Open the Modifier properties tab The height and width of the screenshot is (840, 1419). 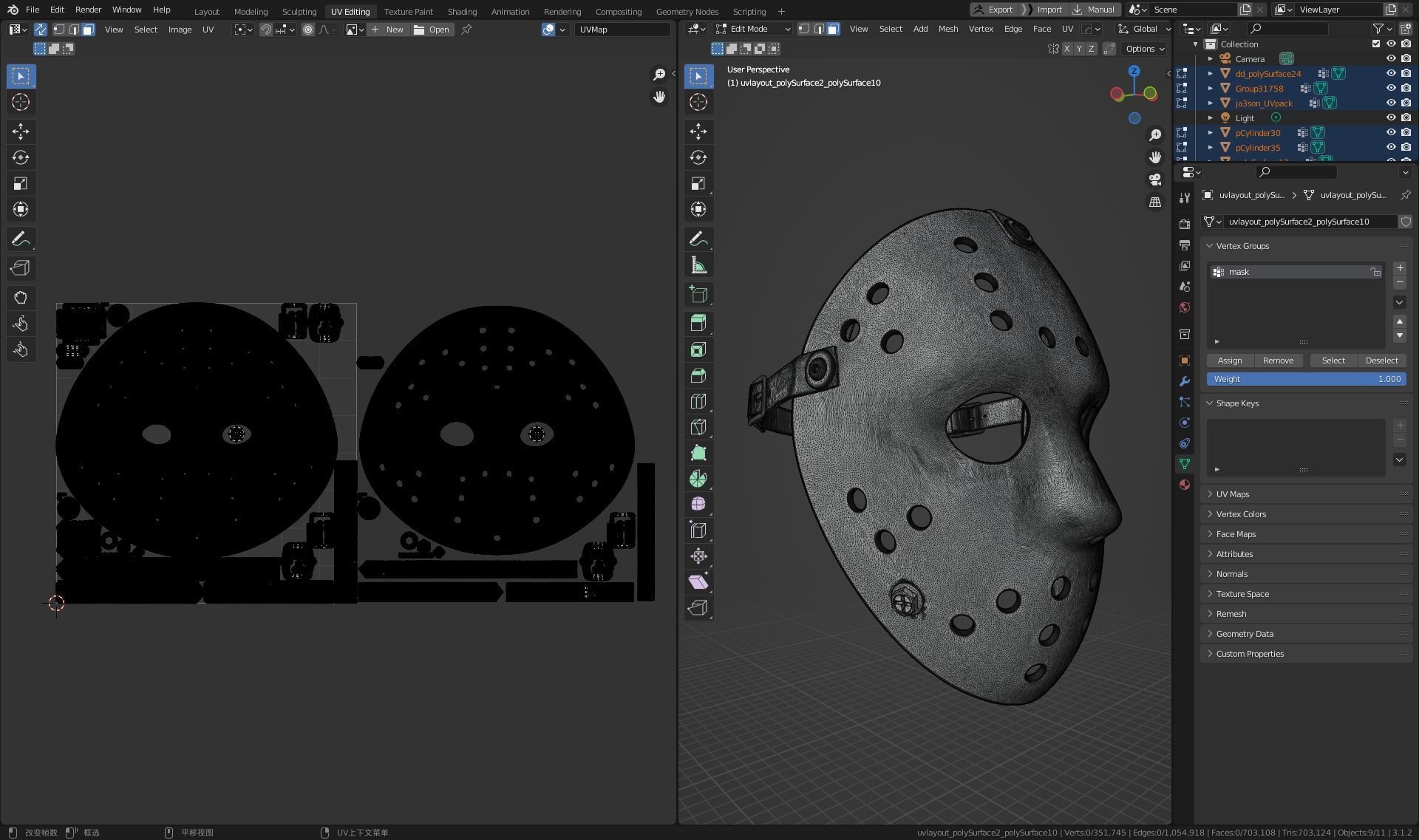coord(1185,381)
